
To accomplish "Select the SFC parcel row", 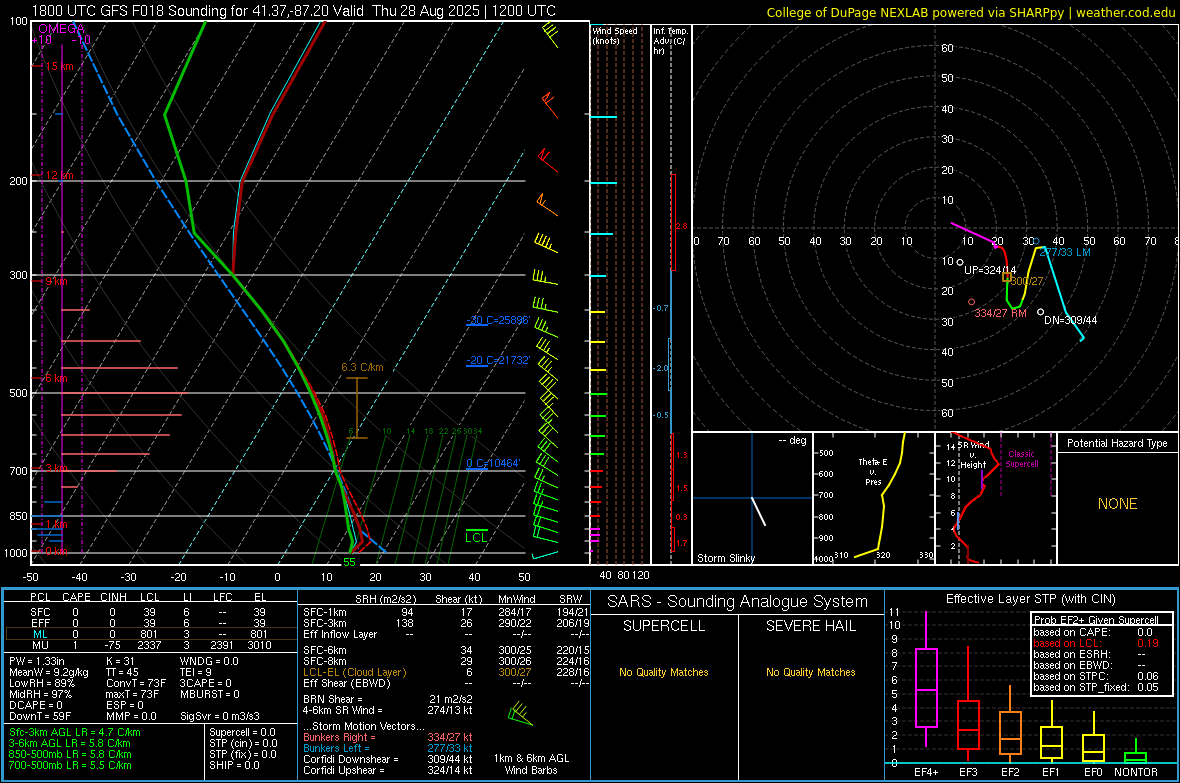I will (149, 612).
